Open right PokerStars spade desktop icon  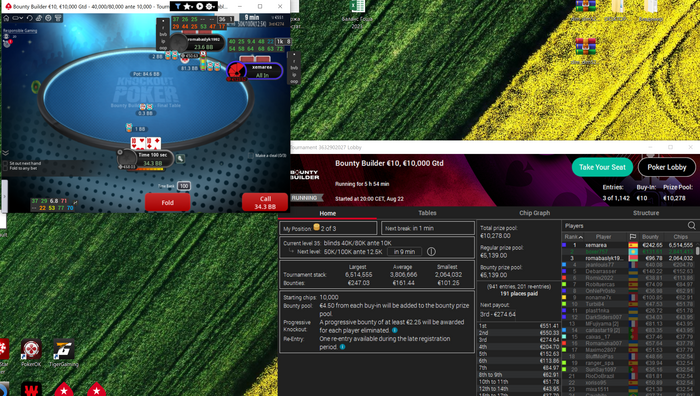96,389
